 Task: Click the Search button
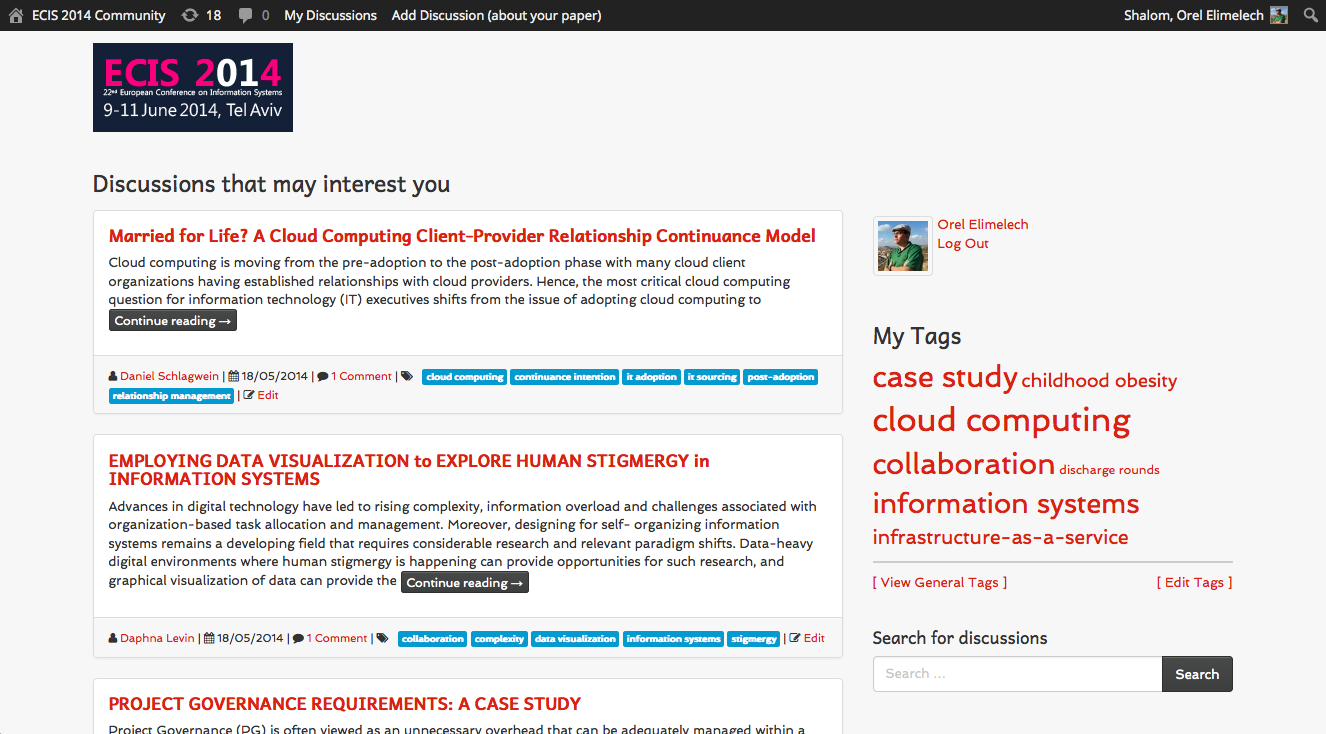(x=1197, y=674)
